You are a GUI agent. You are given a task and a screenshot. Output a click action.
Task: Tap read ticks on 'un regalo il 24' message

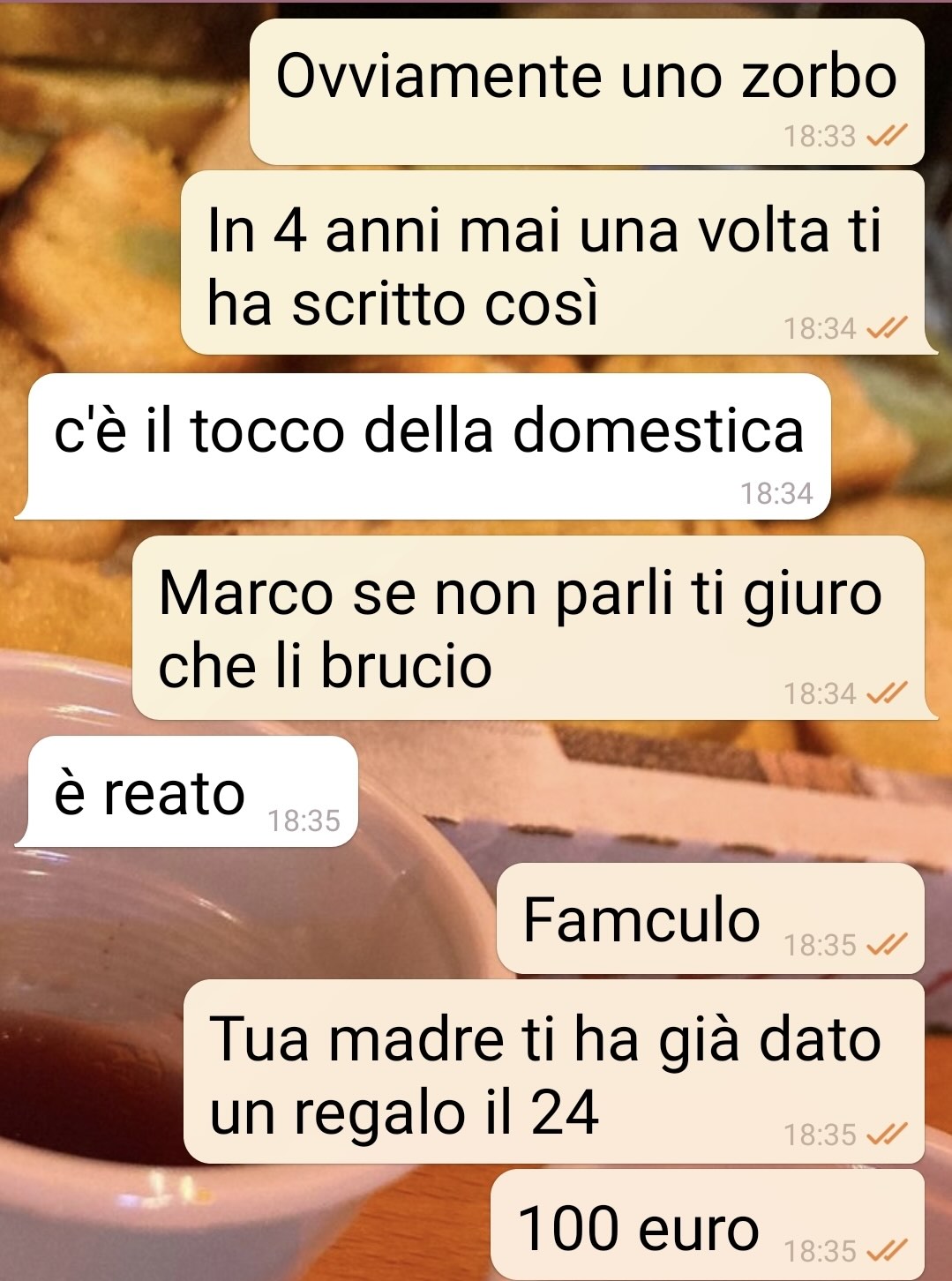click(886, 1134)
